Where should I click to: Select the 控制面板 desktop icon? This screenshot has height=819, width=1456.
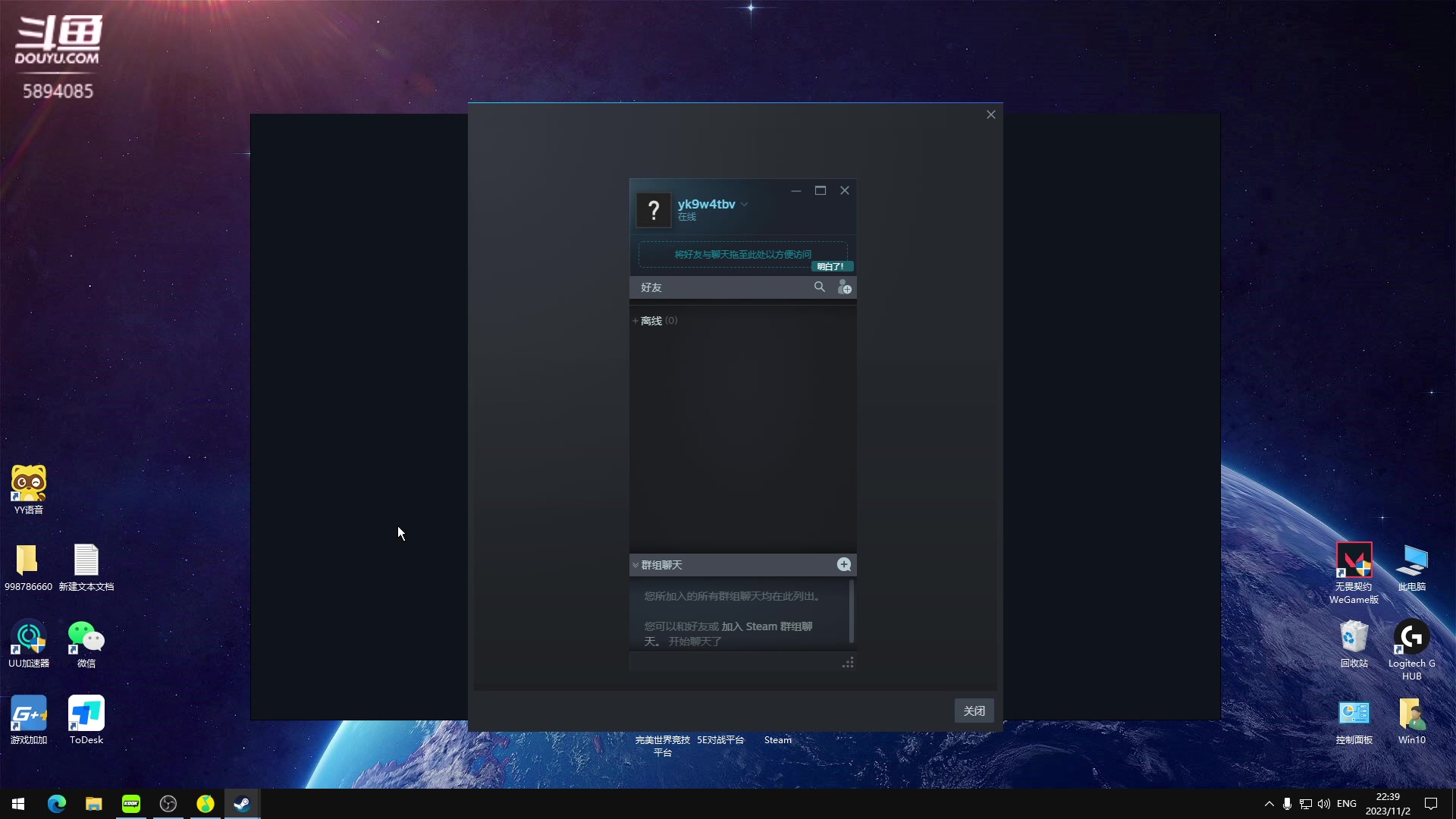1354,721
